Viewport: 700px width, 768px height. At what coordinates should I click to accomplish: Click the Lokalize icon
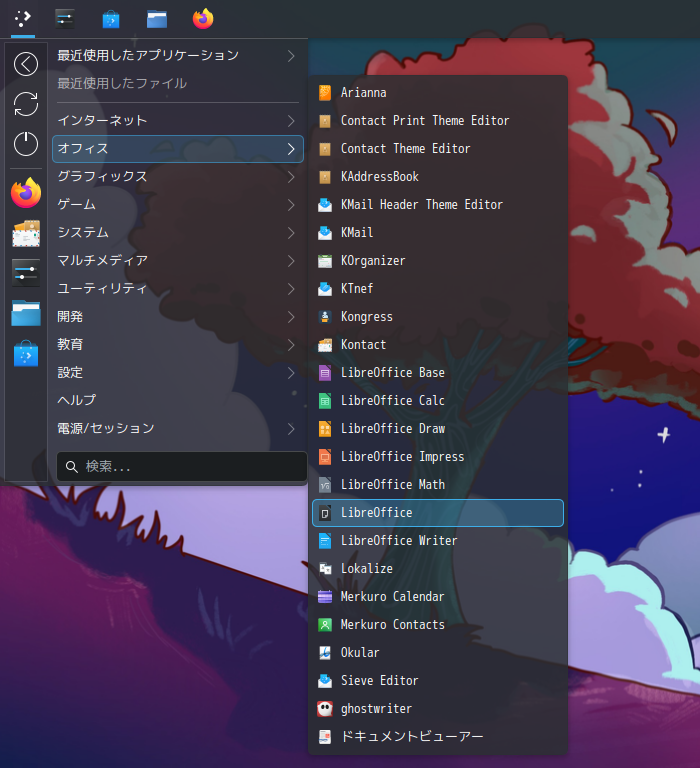pos(325,569)
